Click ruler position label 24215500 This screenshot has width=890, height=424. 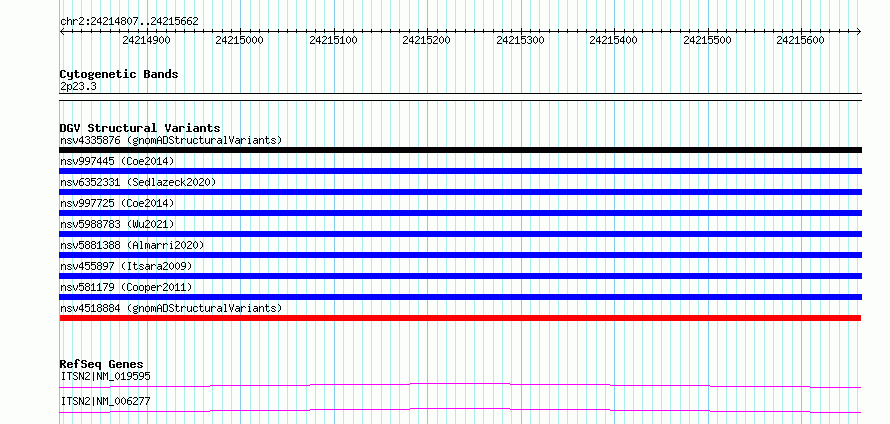(707, 40)
